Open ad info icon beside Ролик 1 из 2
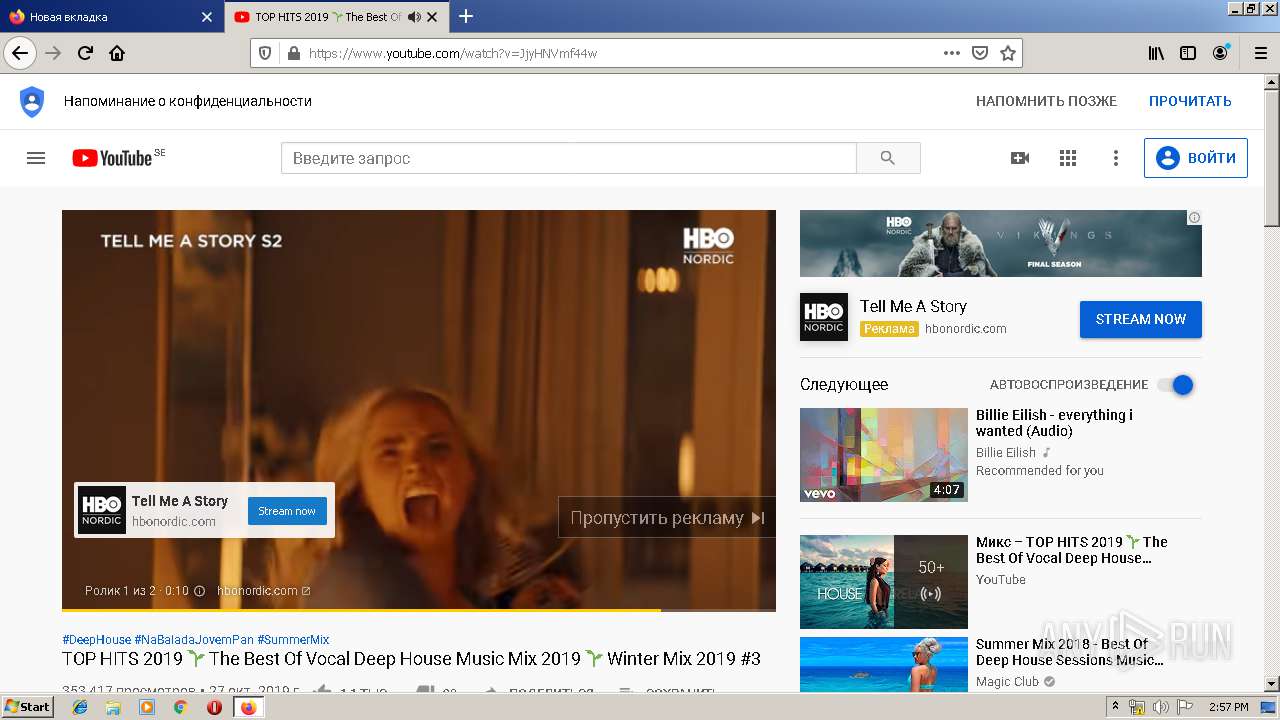 (x=199, y=591)
